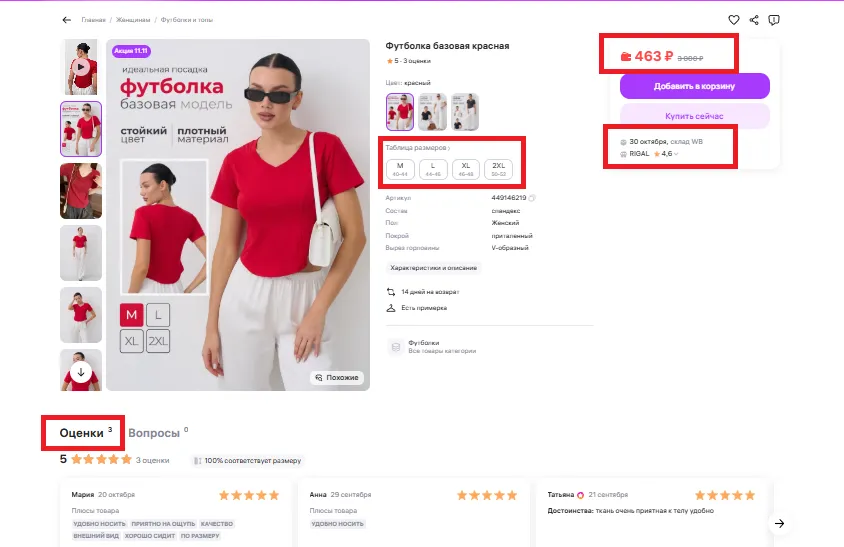
Task: Click Купить сейчас button
Action: point(694,116)
